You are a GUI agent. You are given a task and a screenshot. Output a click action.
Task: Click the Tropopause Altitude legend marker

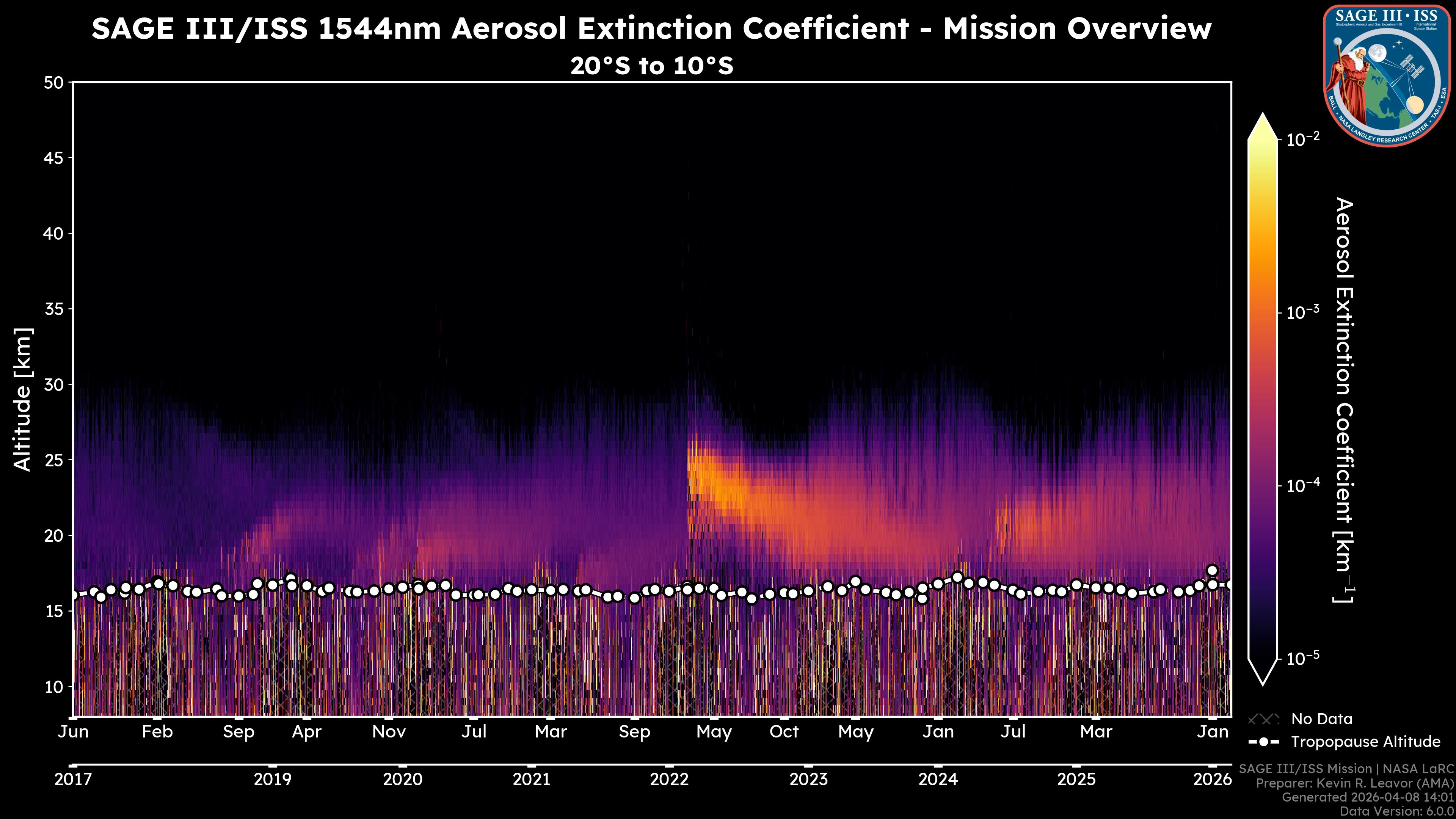click(1263, 742)
